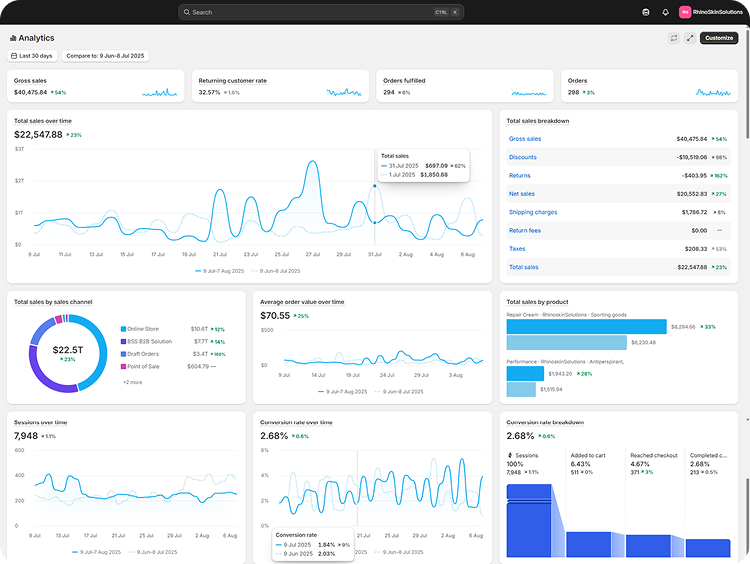Click the BSS B2B Solution color swatch
The height and width of the screenshot is (564, 750).
point(123,342)
